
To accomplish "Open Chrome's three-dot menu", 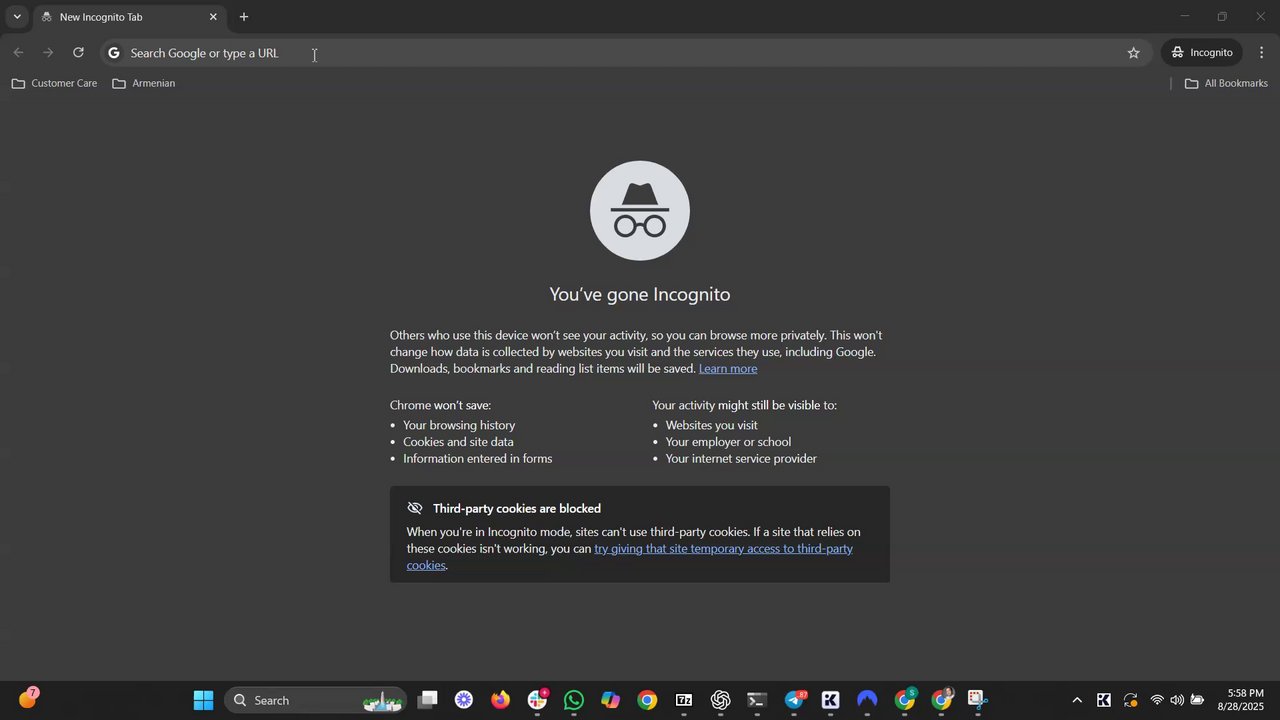I will tap(1262, 53).
